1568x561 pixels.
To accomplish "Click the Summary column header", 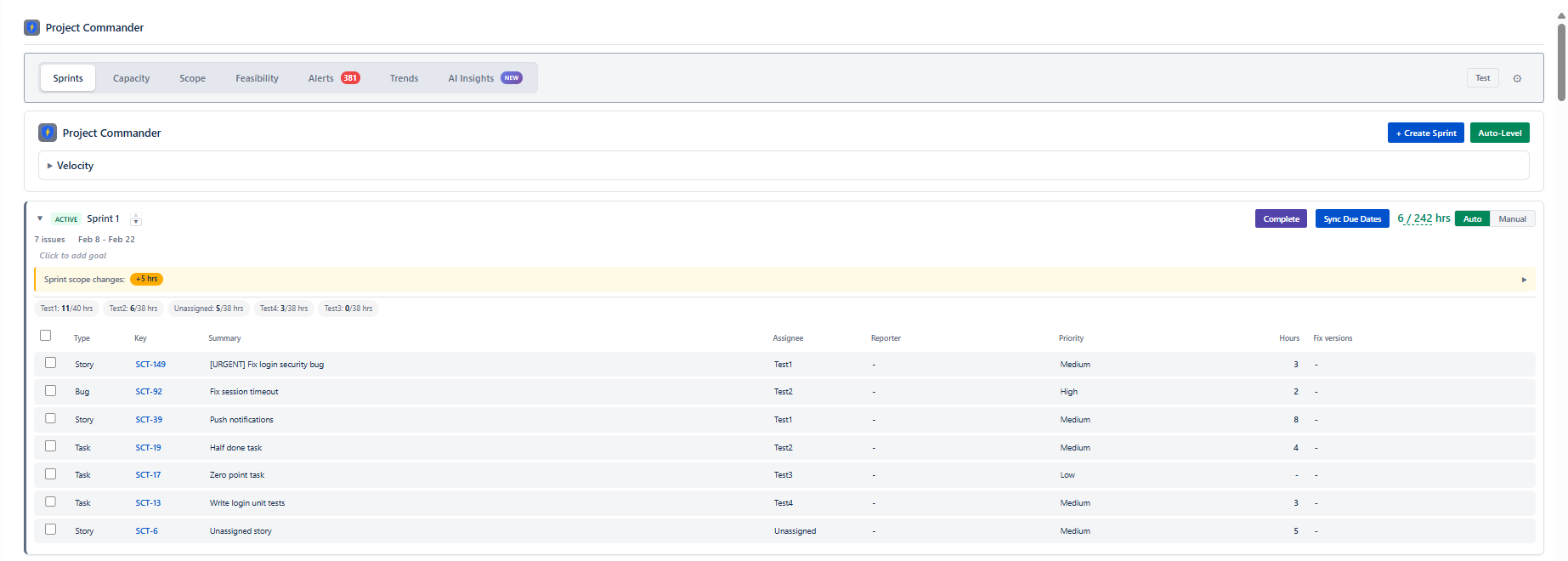I will pyautogui.click(x=224, y=338).
